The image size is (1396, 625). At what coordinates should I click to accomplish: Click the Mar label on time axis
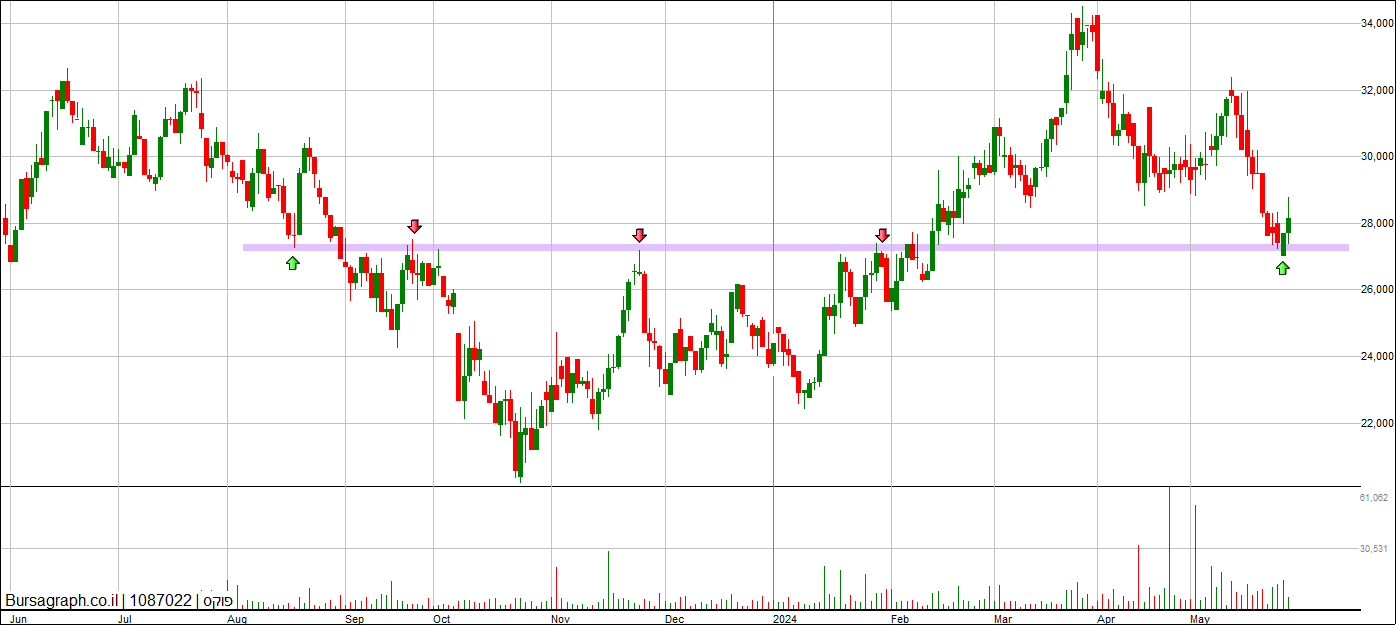pyautogui.click(x=1004, y=619)
